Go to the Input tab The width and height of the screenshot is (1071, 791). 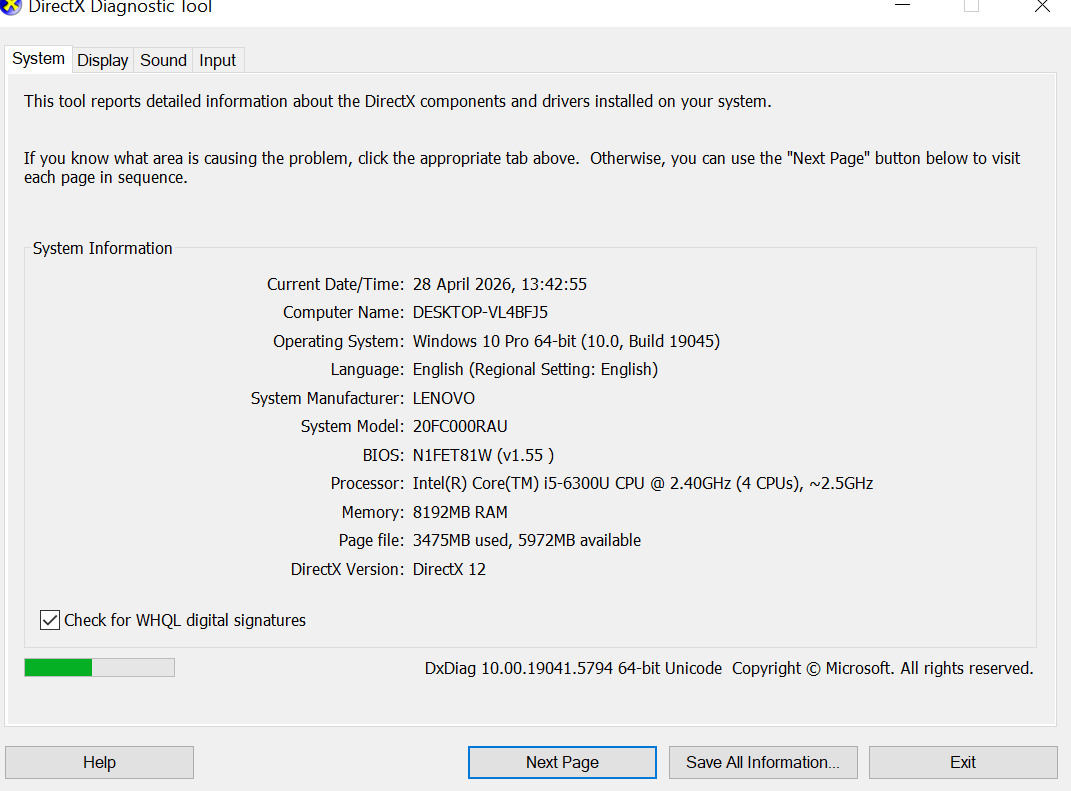tap(217, 60)
